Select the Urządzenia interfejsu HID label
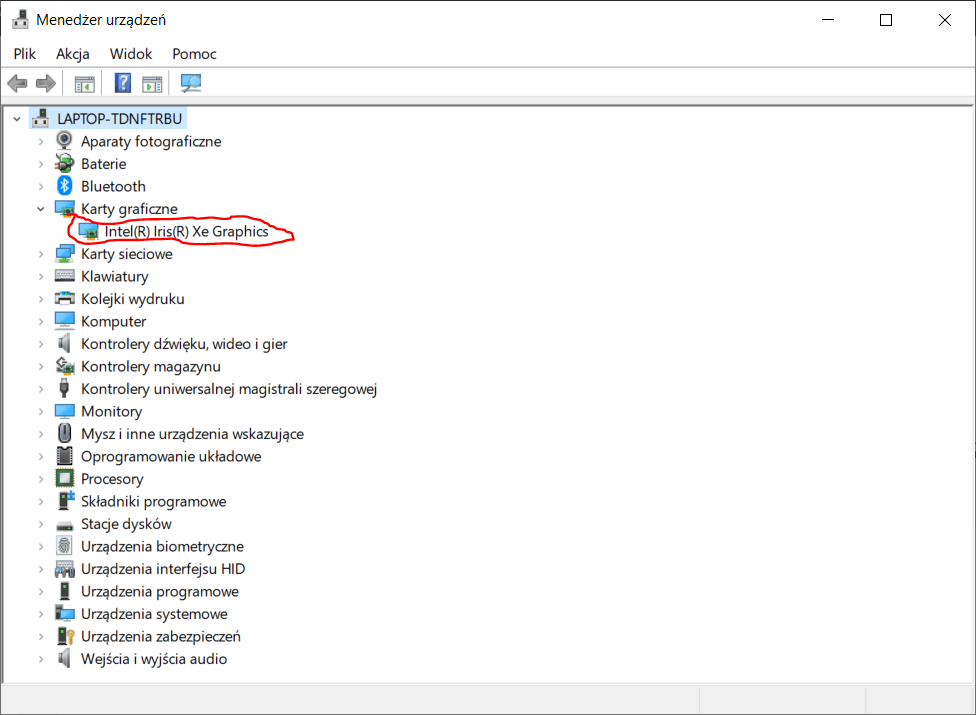This screenshot has width=976, height=715. (x=163, y=569)
